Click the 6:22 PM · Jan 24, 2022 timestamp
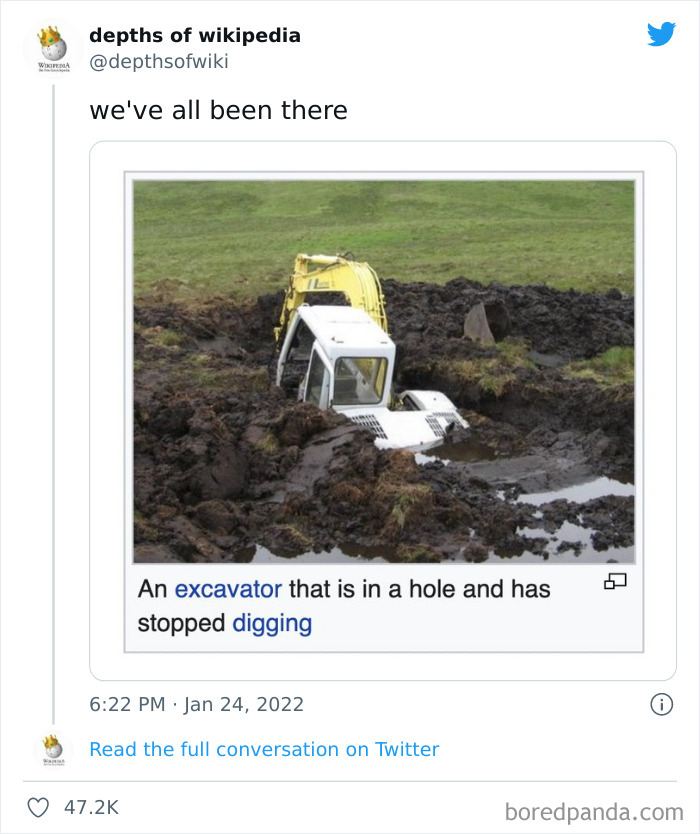The image size is (700, 834). pyautogui.click(x=196, y=704)
